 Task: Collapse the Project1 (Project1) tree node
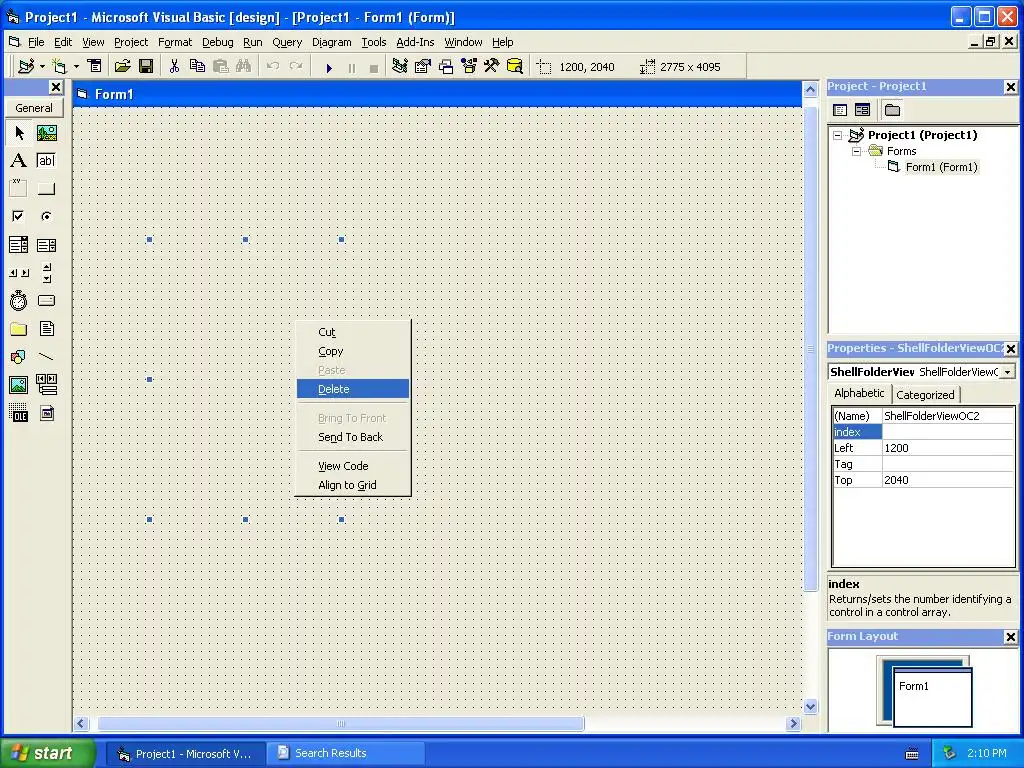837,135
